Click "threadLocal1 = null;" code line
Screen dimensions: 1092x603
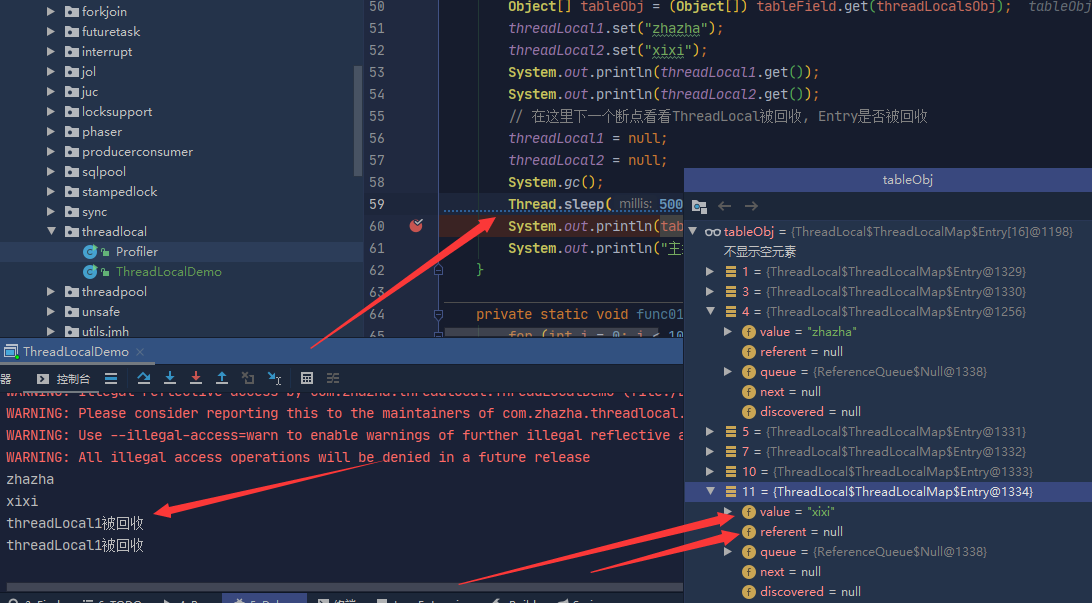tap(587, 138)
